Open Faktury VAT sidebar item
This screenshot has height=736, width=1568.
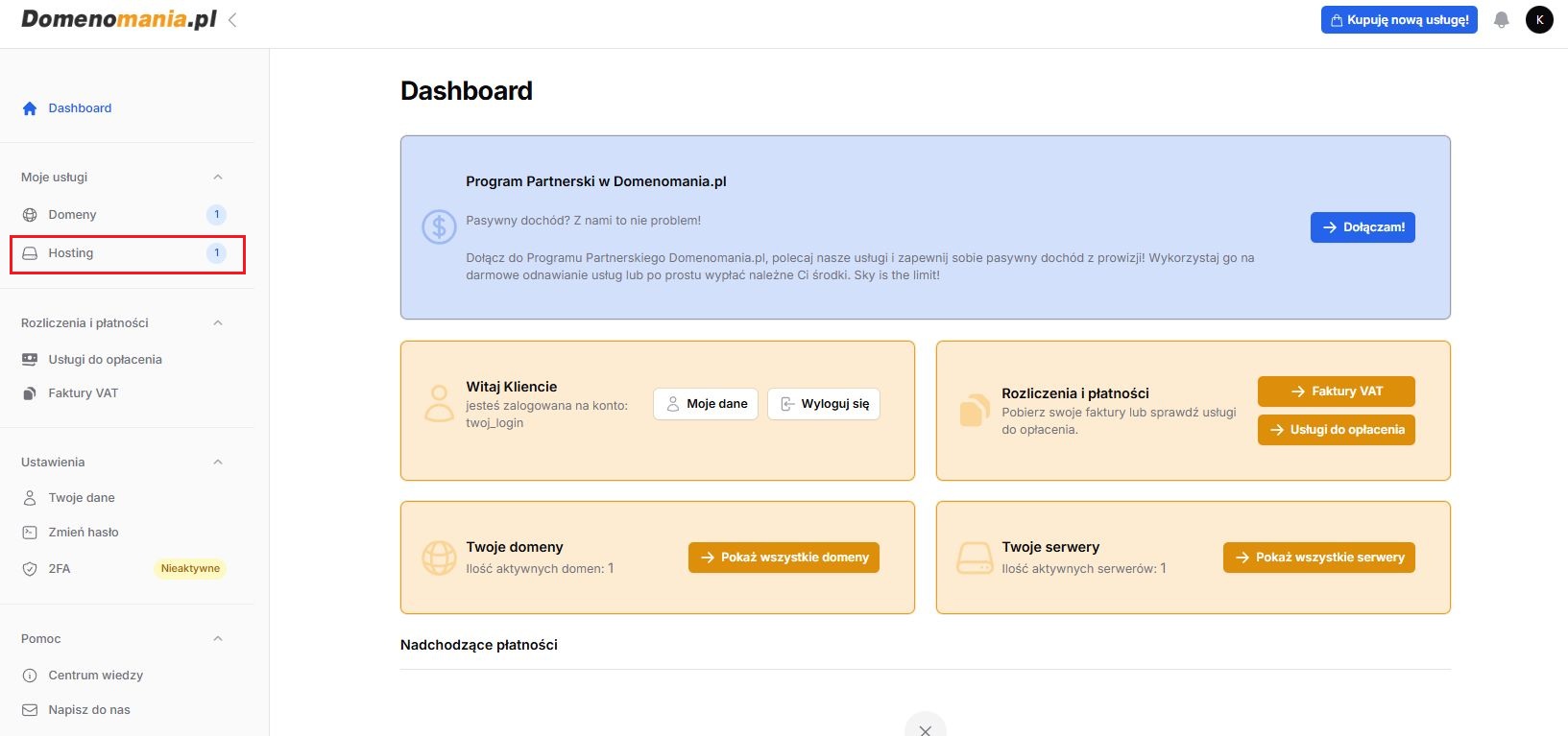83,393
